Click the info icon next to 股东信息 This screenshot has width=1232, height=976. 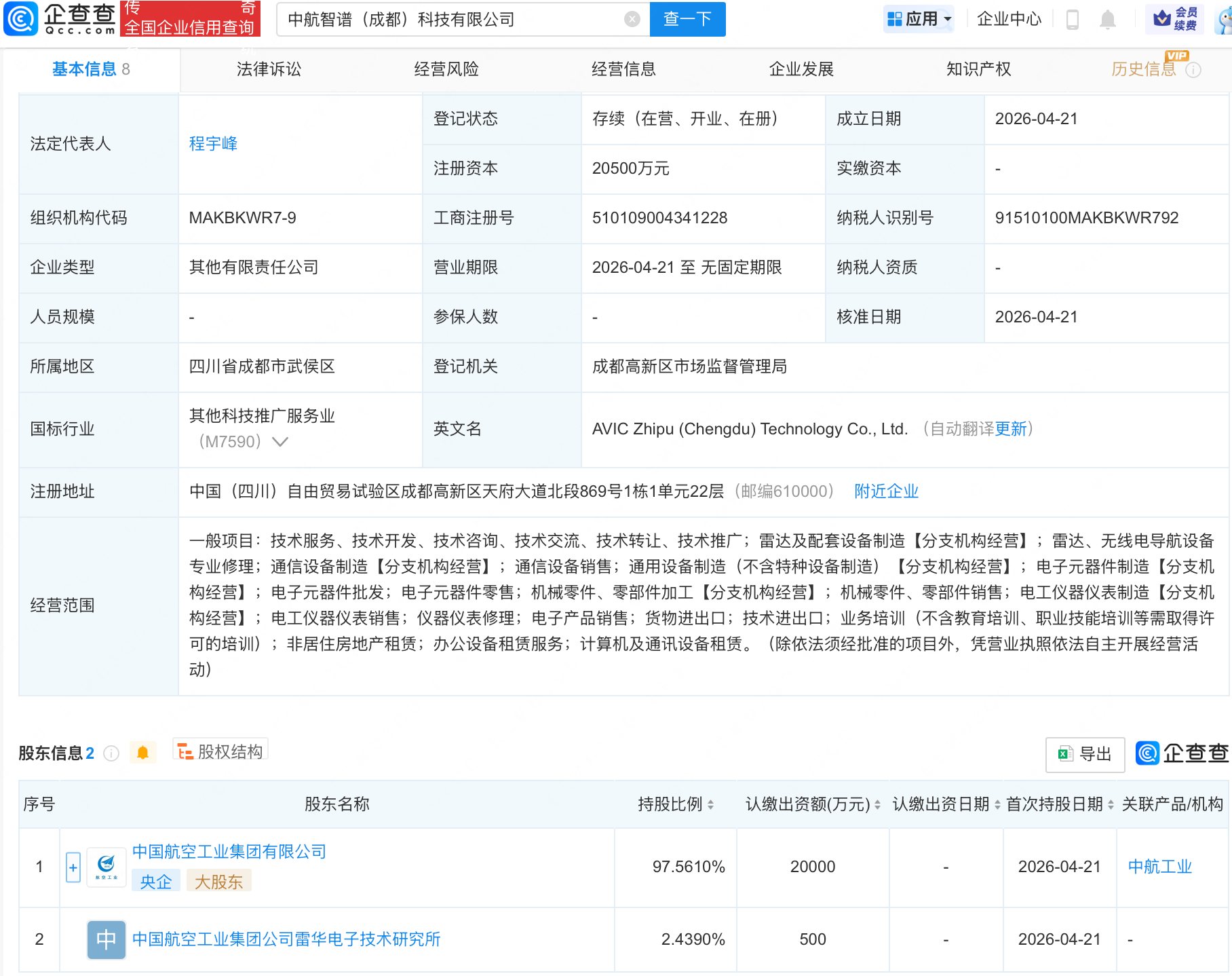pyautogui.click(x=111, y=754)
